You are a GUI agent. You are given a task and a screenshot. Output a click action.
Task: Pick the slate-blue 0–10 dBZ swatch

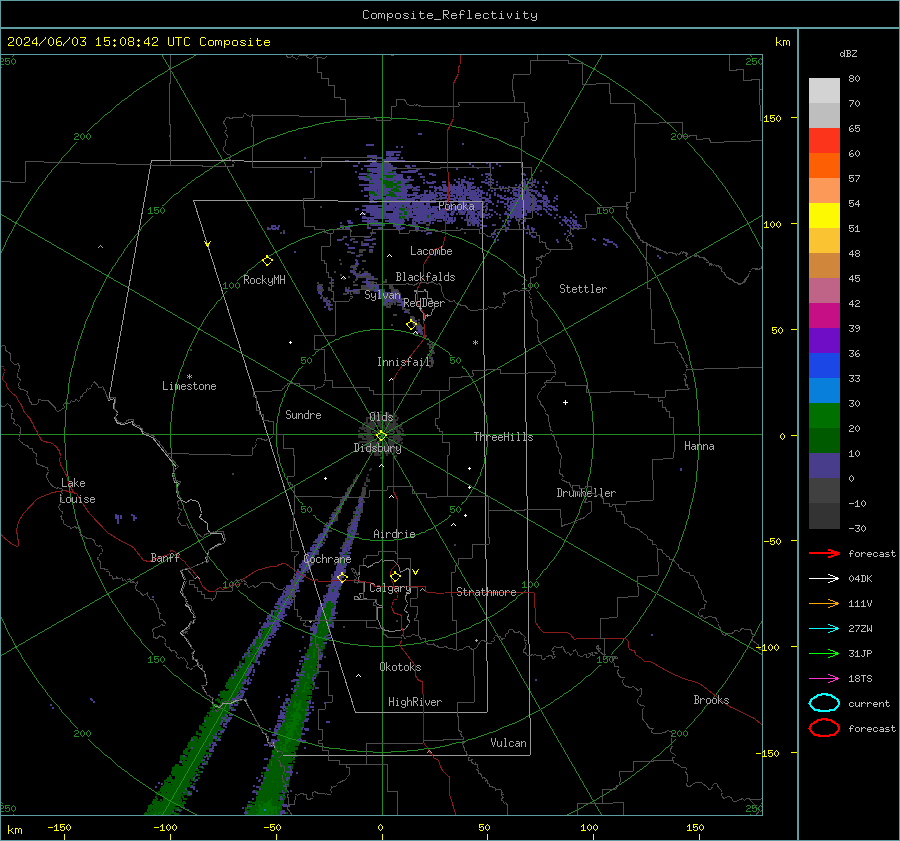click(824, 466)
